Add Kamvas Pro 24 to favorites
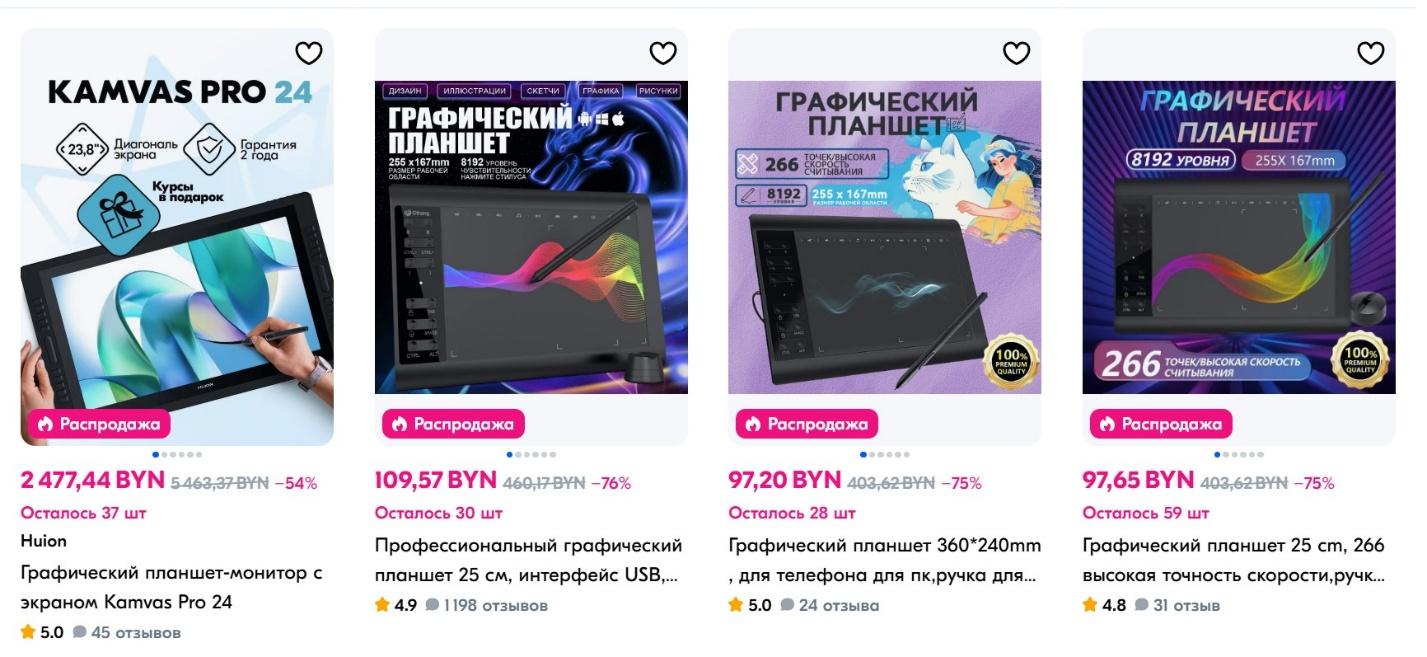The height and width of the screenshot is (657, 1427). [309, 53]
